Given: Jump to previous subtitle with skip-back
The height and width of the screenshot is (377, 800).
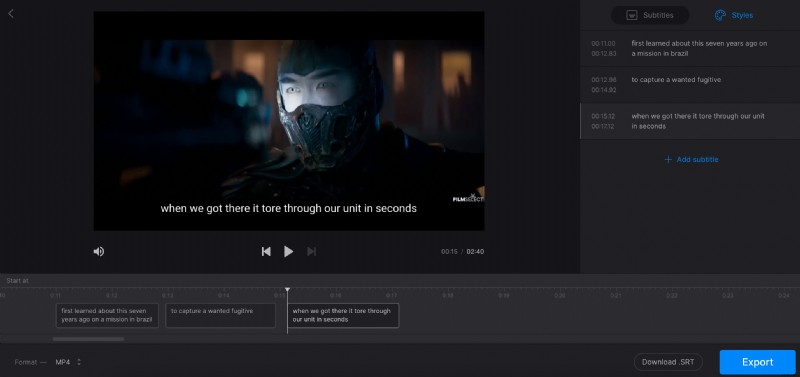Looking at the screenshot, I should [x=266, y=251].
